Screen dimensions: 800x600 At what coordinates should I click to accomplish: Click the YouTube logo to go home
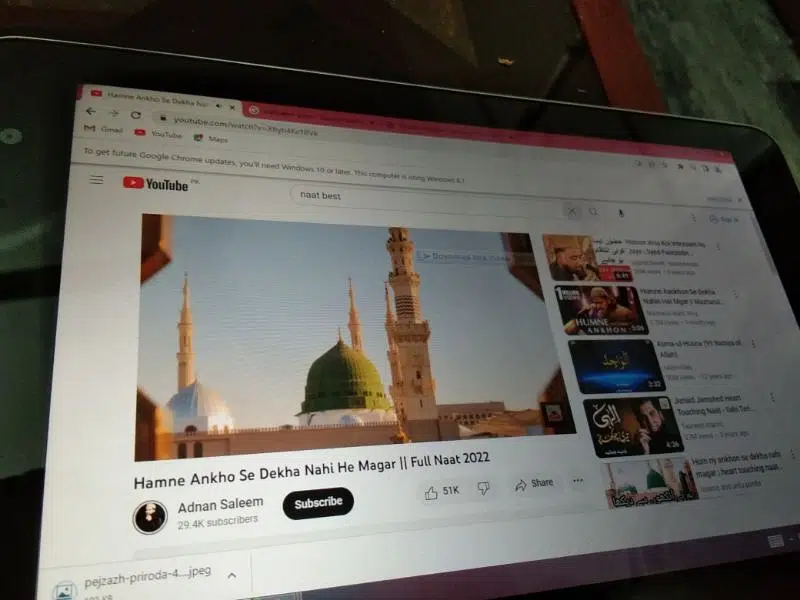click(x=156, y=184)
